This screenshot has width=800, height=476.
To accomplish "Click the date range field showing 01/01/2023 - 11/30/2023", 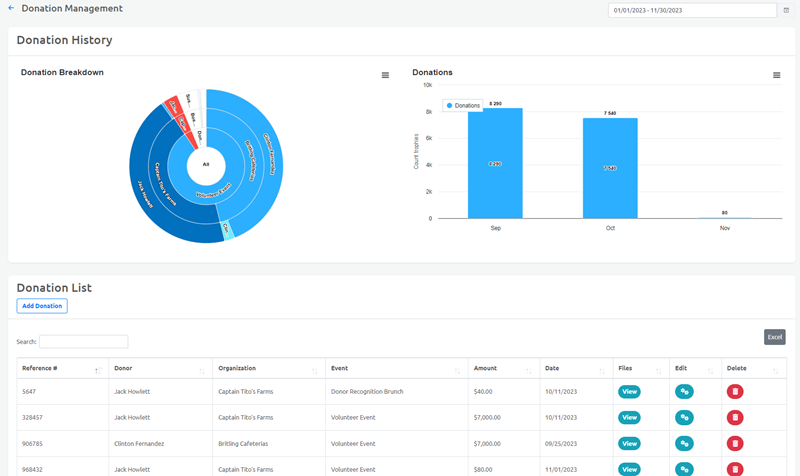I will [692, 10].
